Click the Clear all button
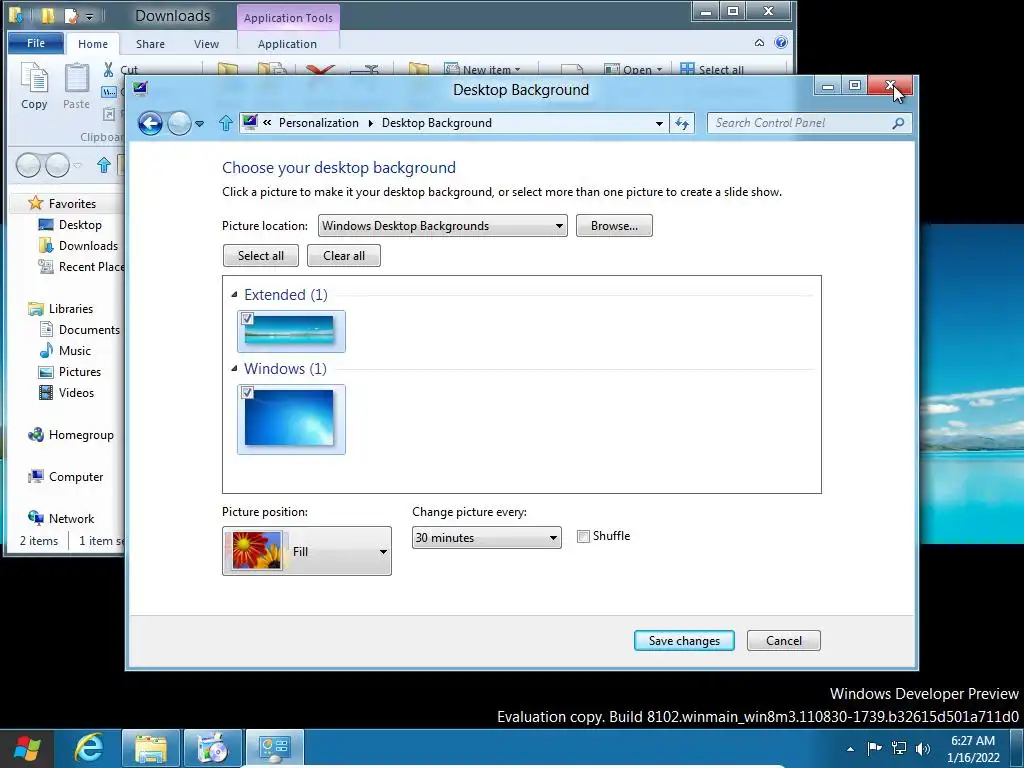Viewport: 1024px width, 768px height. (344, 256)
